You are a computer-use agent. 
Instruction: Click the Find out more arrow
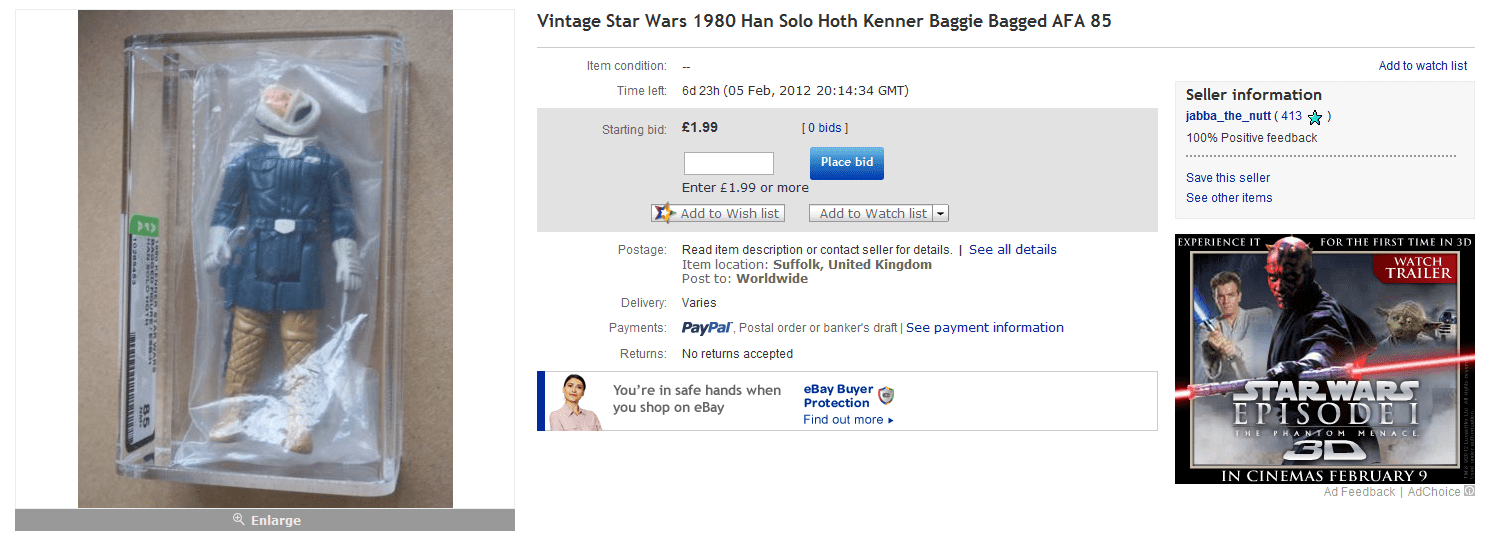[890, 420]
